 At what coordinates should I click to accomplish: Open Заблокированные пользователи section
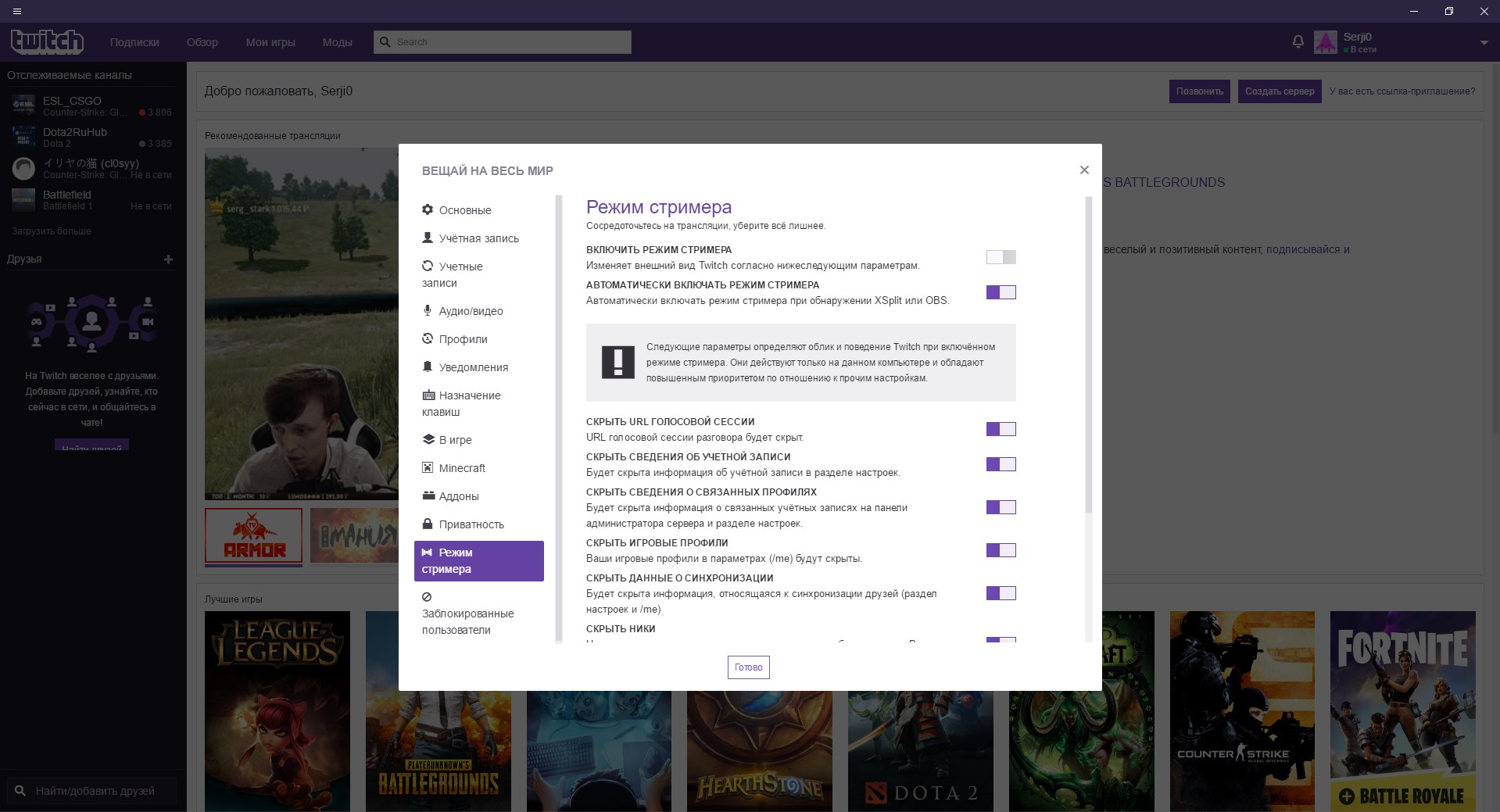pos(478,613)
